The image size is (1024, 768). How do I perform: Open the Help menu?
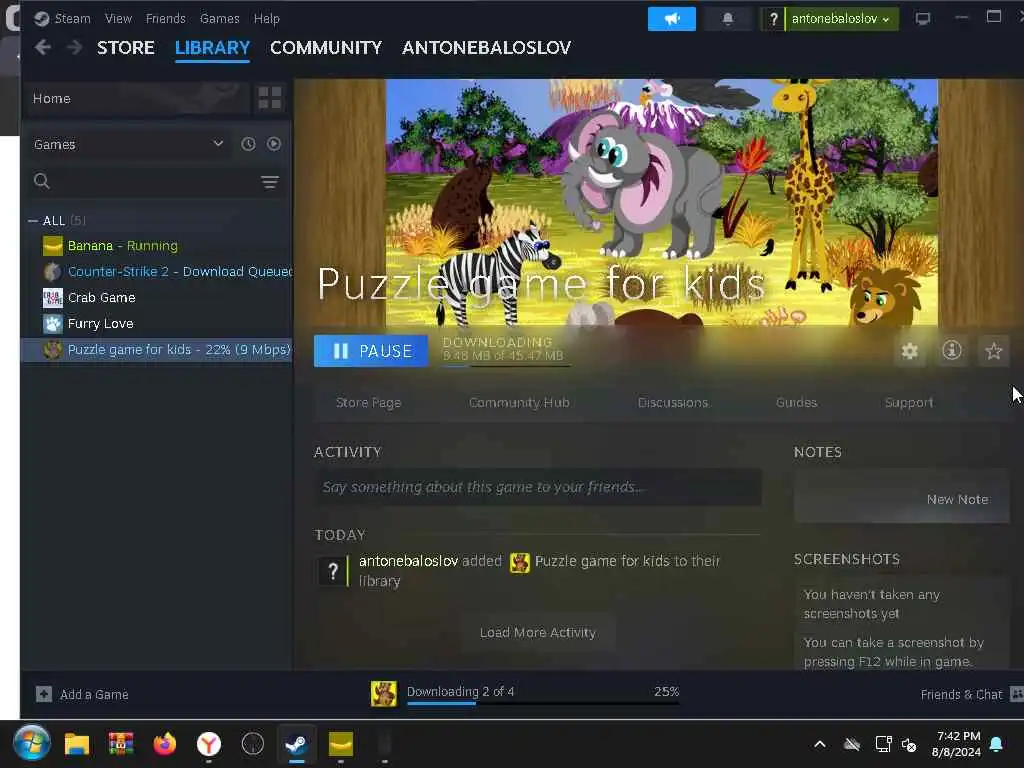click(266, 18)
